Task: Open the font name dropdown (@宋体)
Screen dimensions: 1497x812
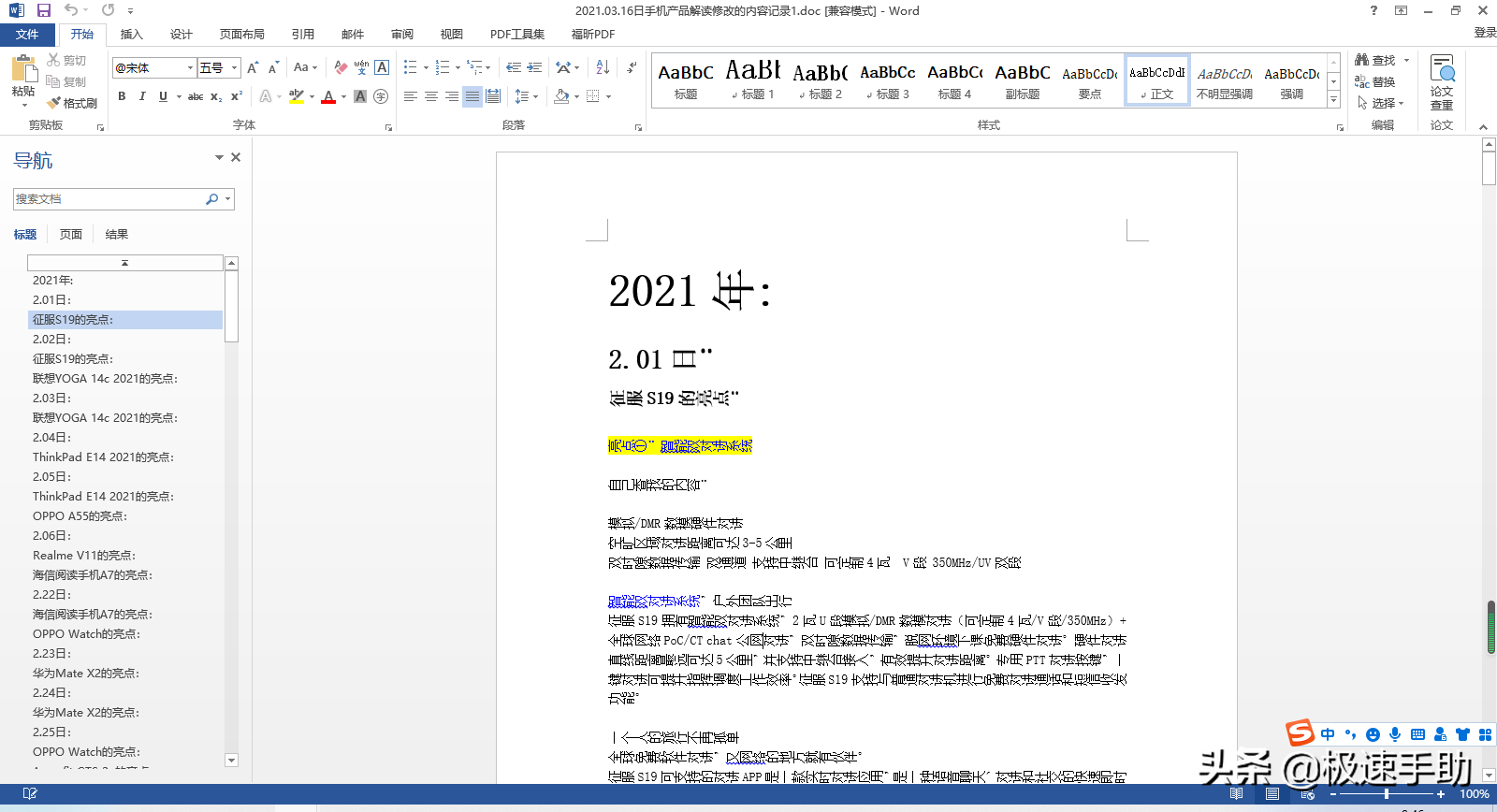Action: 191,67
